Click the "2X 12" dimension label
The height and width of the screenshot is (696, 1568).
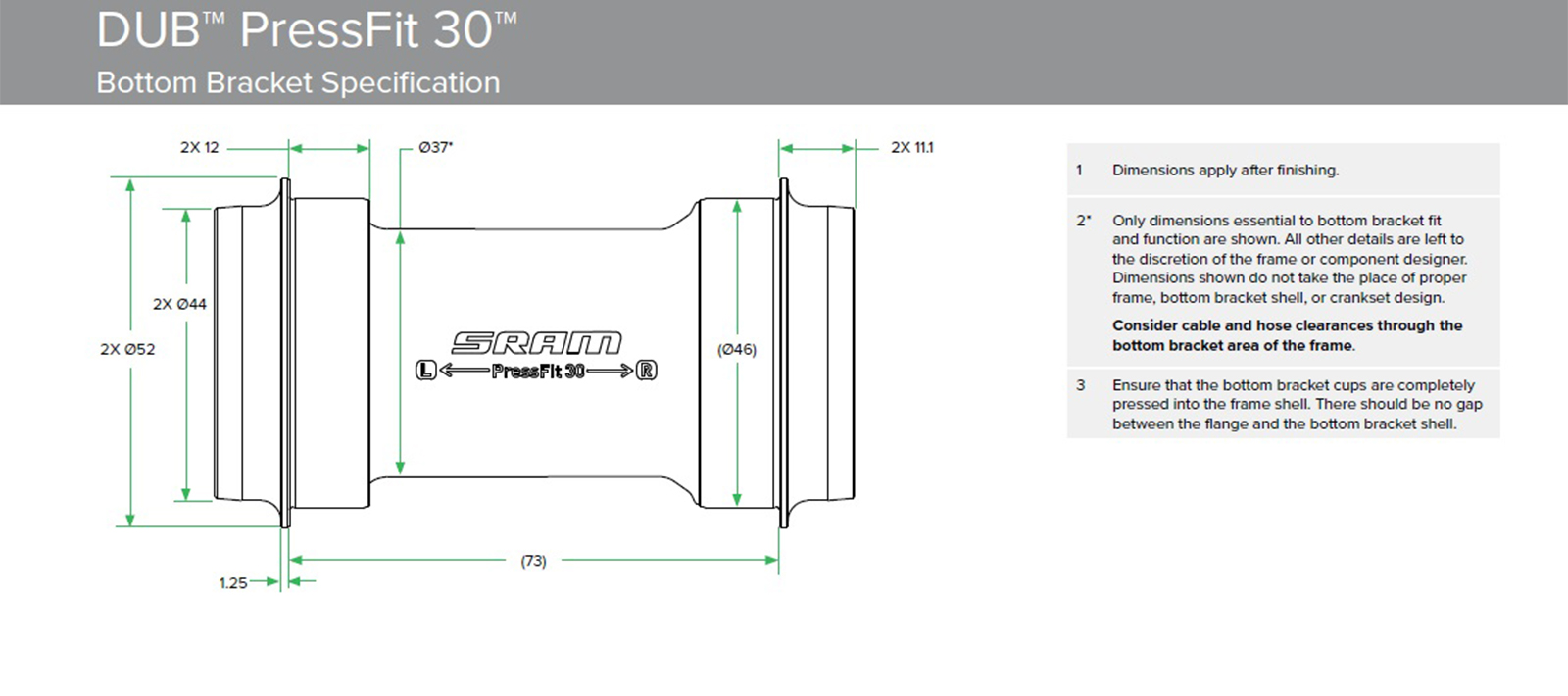(200, 148)
